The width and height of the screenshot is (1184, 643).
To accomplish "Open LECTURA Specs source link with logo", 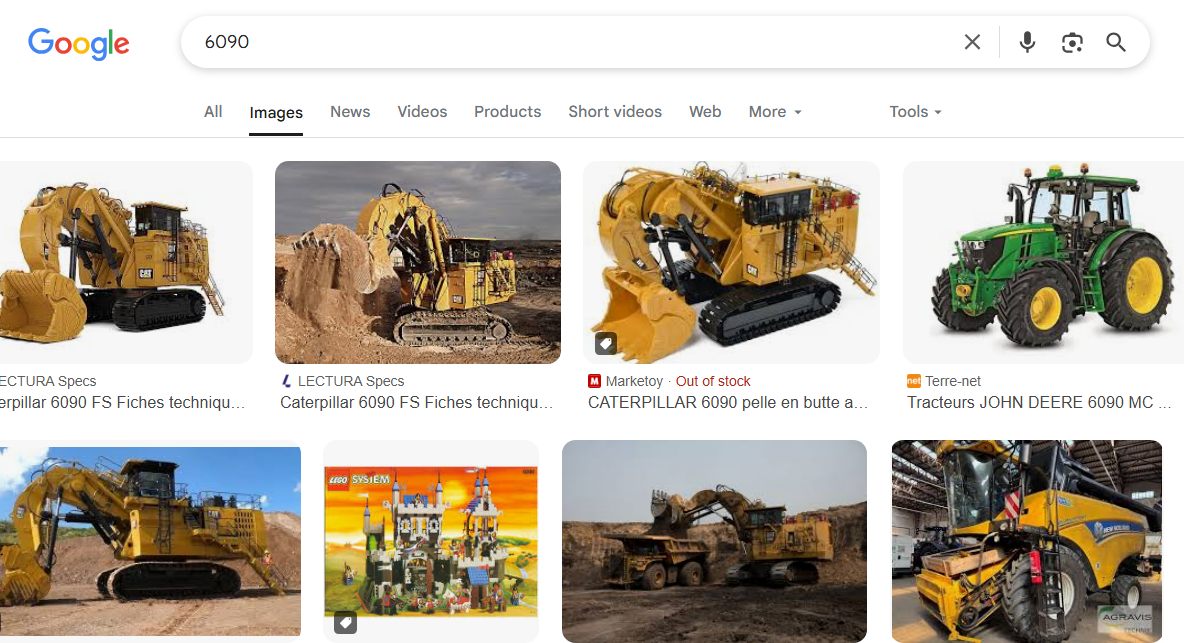I will [342, 381].
